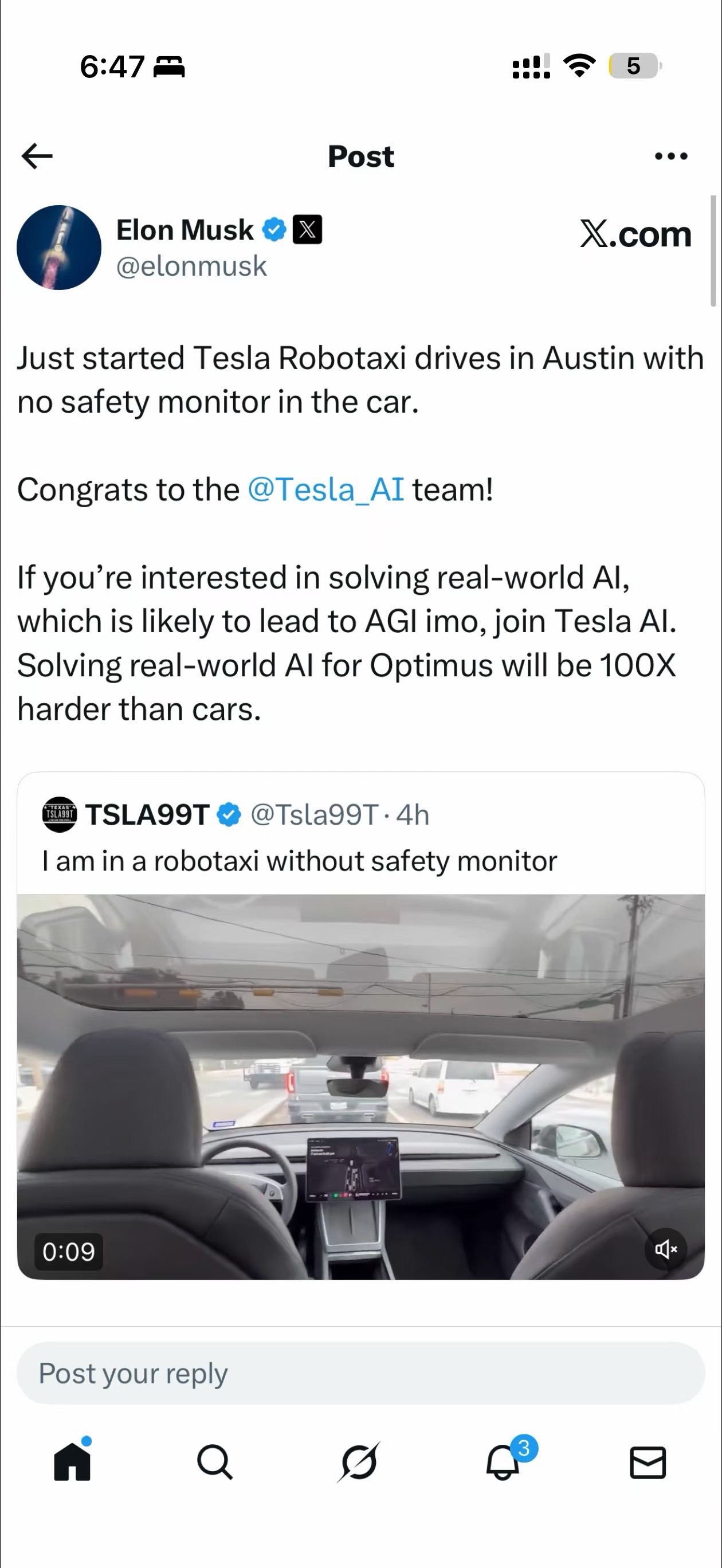Open the Messages envelope icon
Image resolution: width=722 pixels, height=1568 pixels.
point(648,1462)
